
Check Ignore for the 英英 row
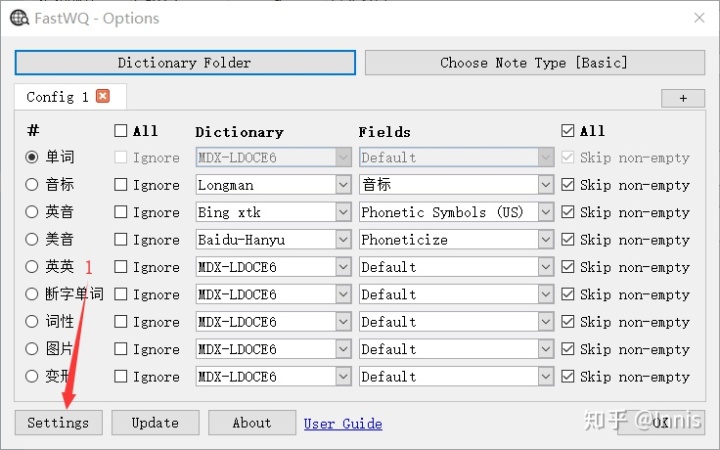pos(120,267)
